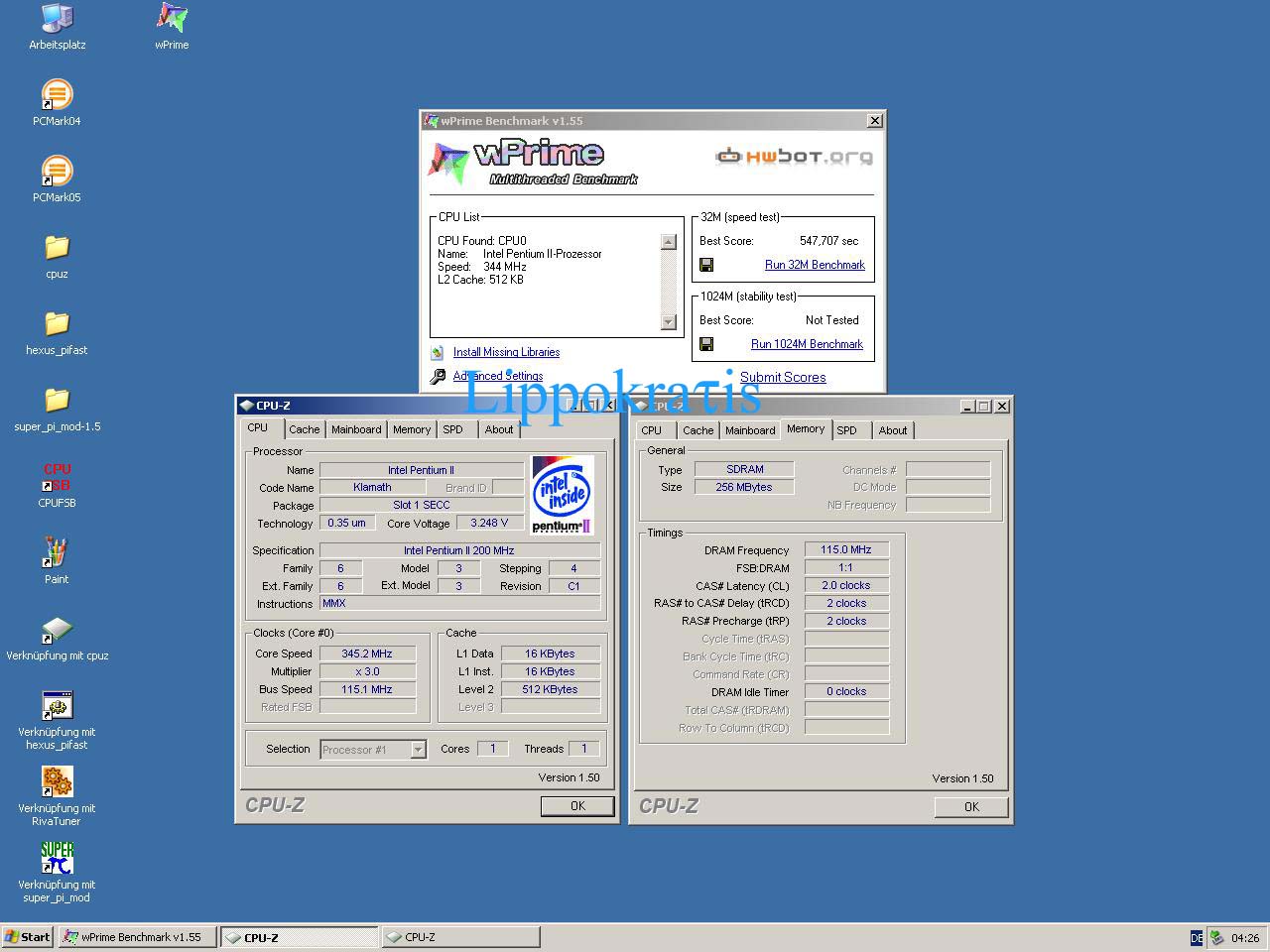Screen dimensions: 1270x952
Task: Click Core Voltage value 3.248 V
Action: click(489, 523)
